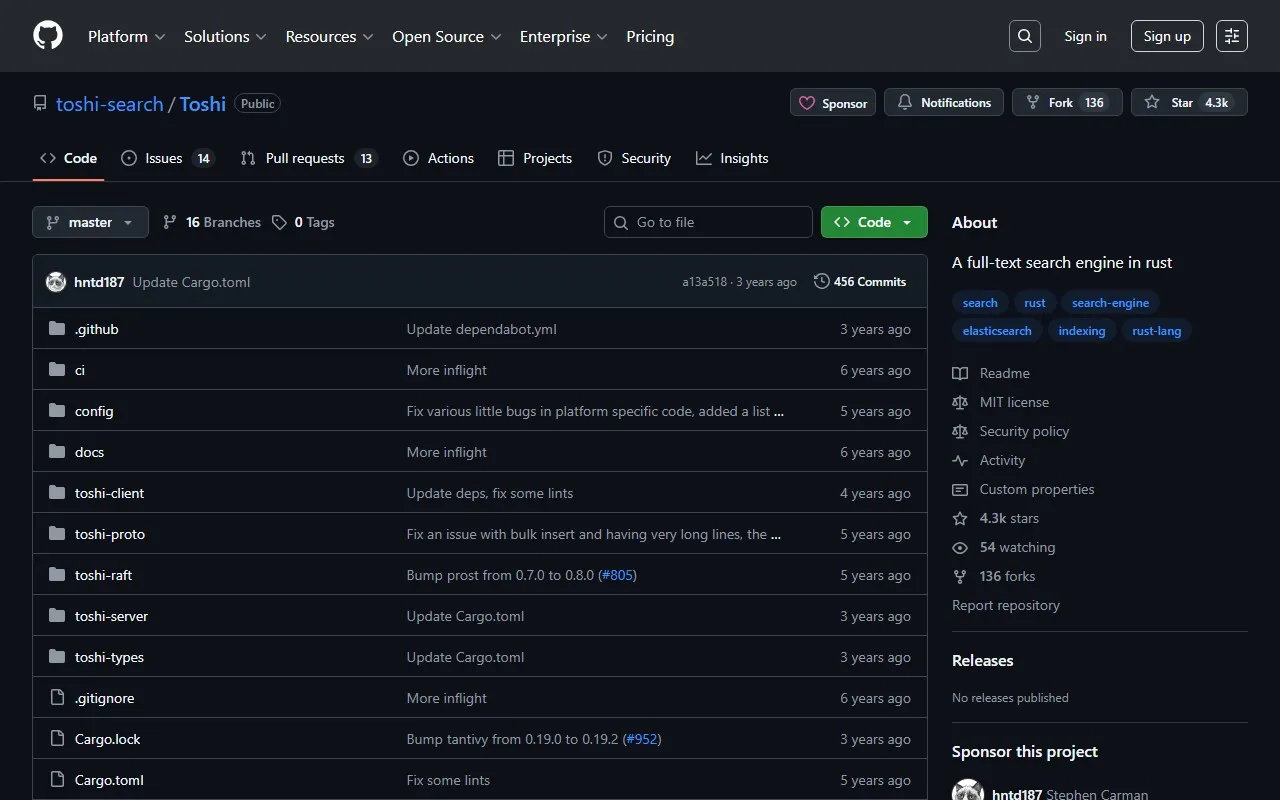Screen dimensions: 1280x800
Task: Switch to the Issues tab
Action: click(x=166, y=158)
